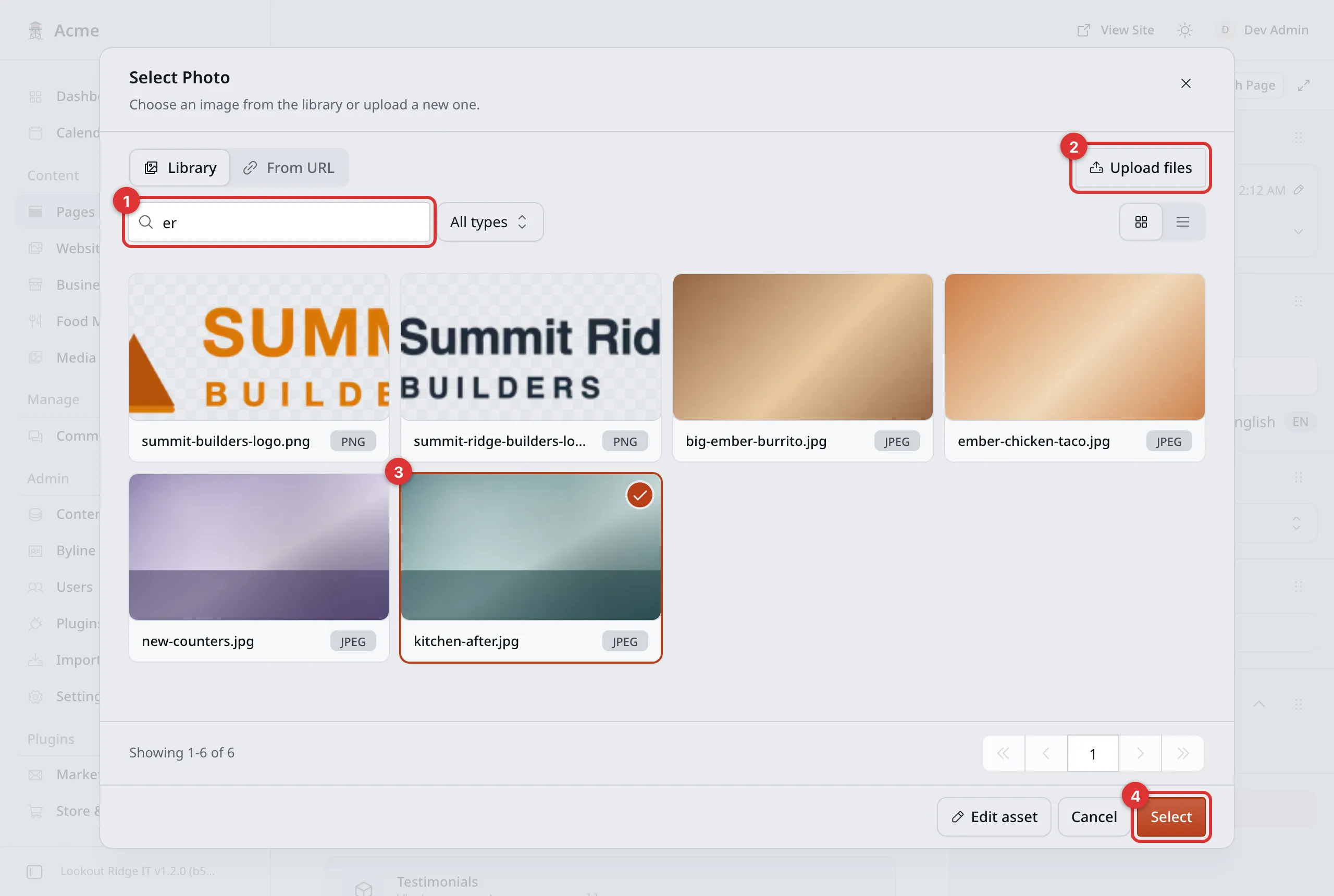Viewport: 1334px width, 896px height.
Task: Click the Acme logo icon
Action: coord(35,30)
